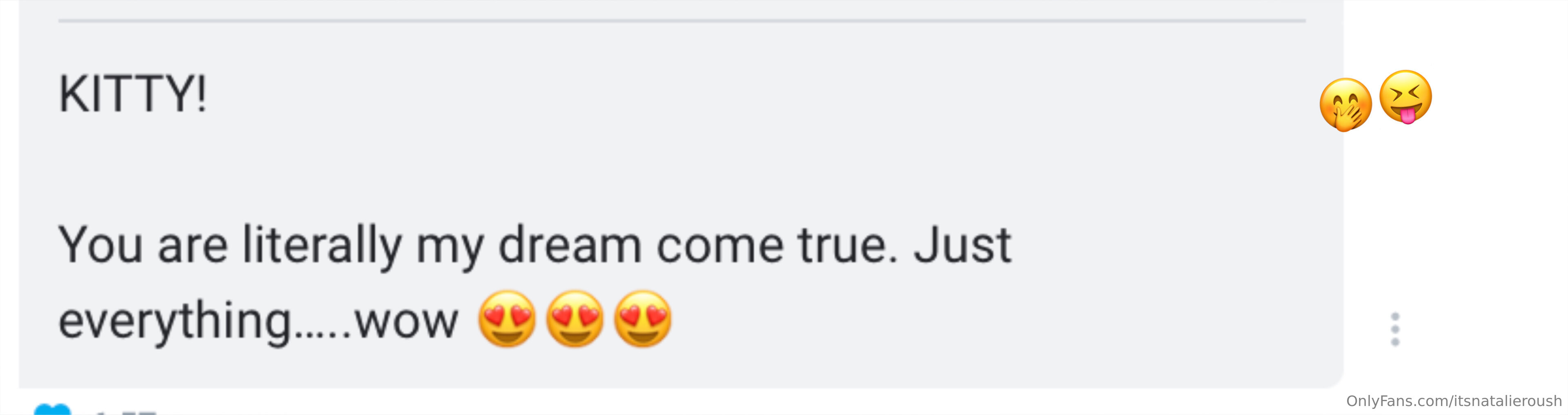Open the three-dot message options menu
Viewport: 1568px width, 415px height.
pos(1395,329)
